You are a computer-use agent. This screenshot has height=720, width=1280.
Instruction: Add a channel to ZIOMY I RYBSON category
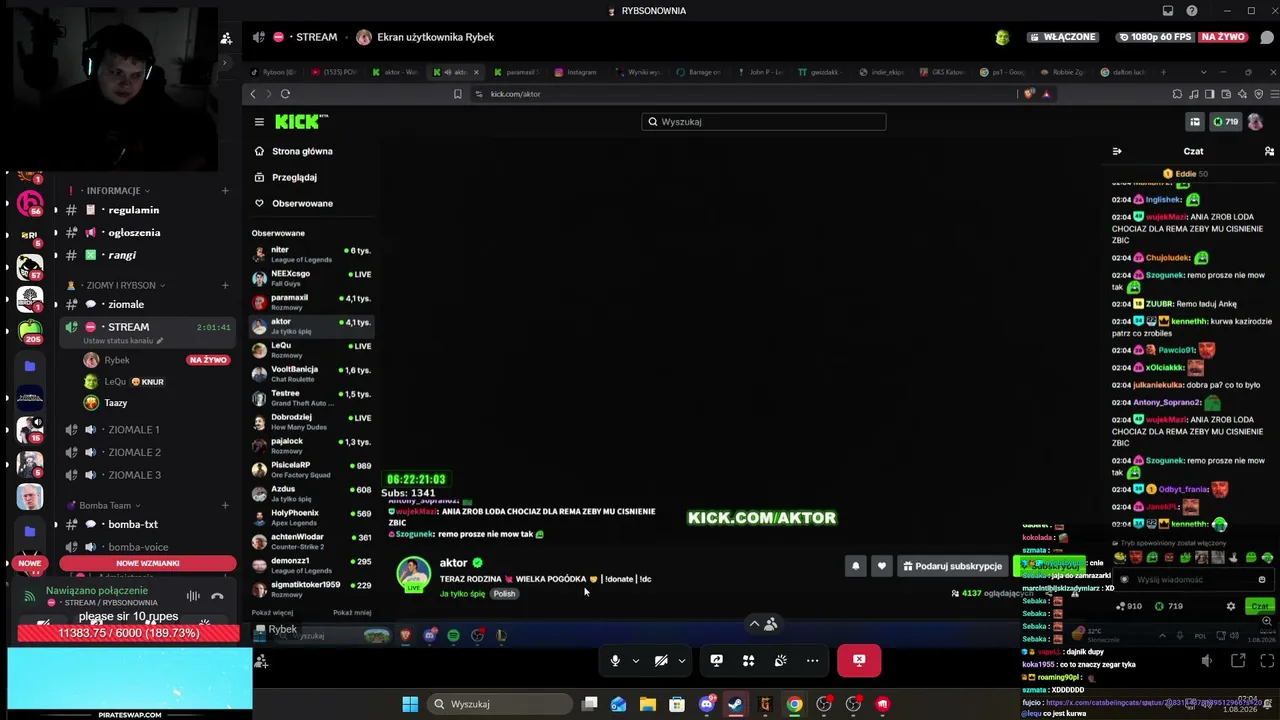[225, 285]
